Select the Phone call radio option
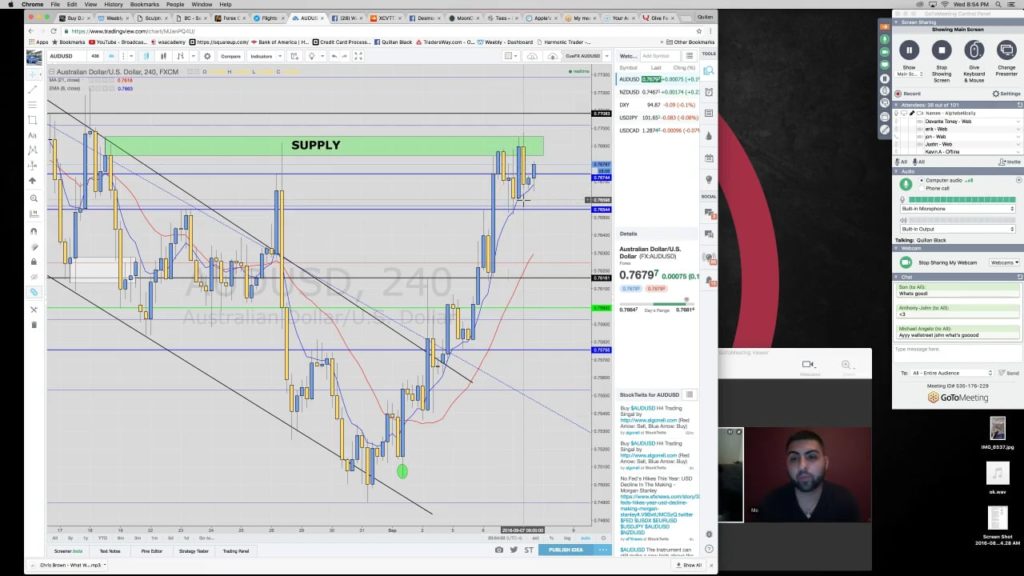 (922, 188)
